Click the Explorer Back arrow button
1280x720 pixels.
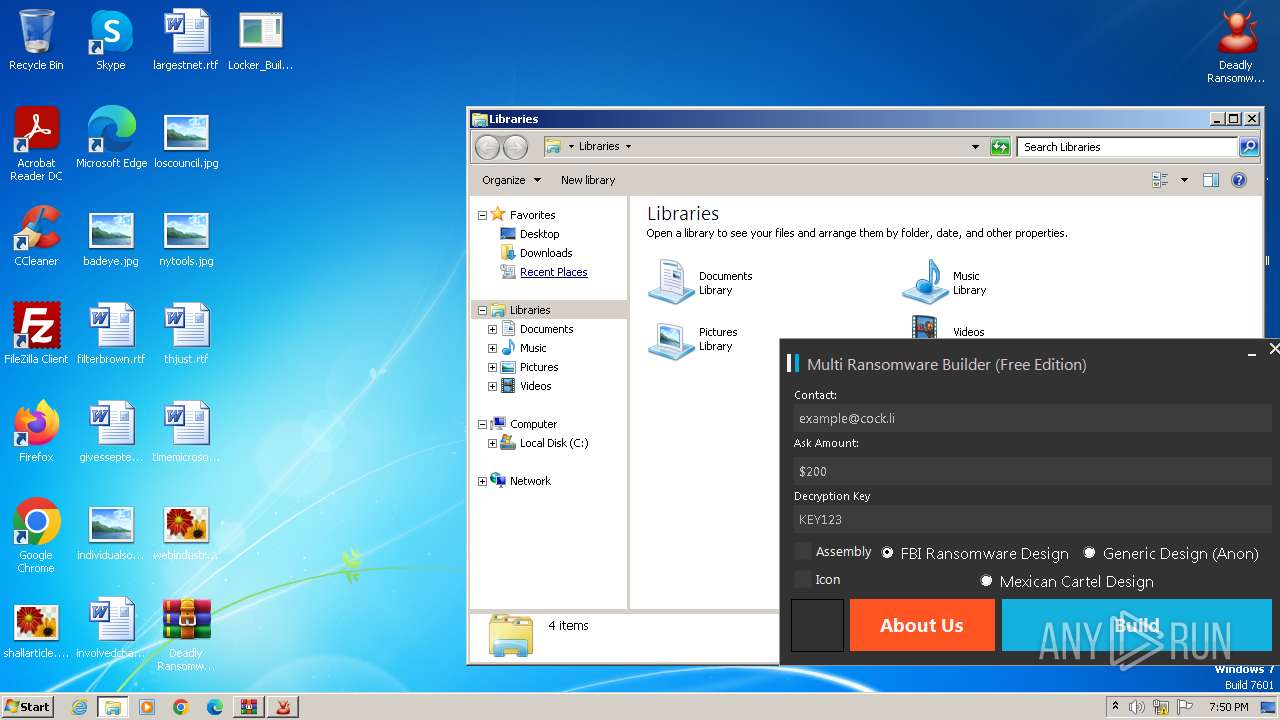coord(487,147)
